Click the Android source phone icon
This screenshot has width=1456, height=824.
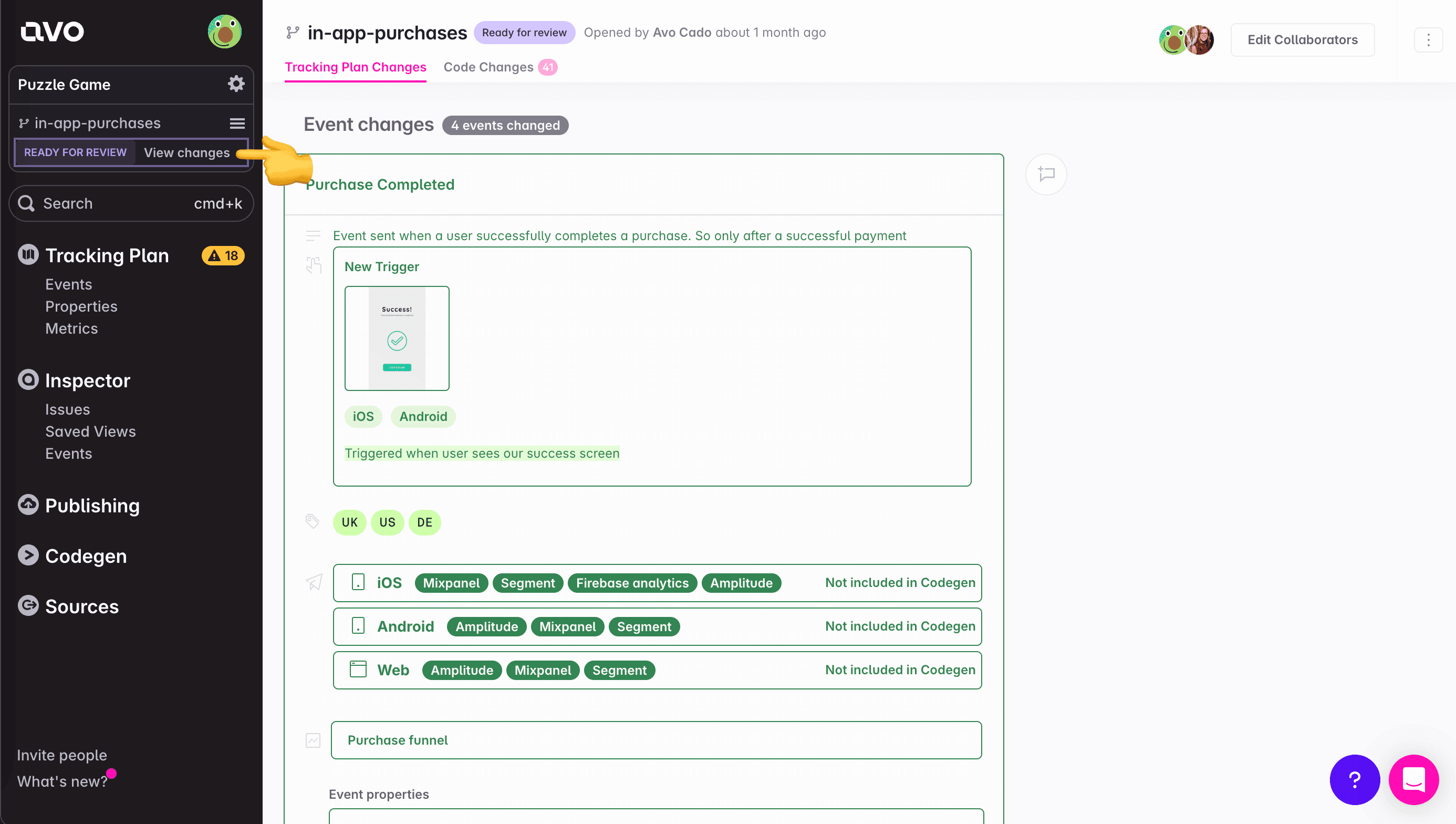point(358,626)
